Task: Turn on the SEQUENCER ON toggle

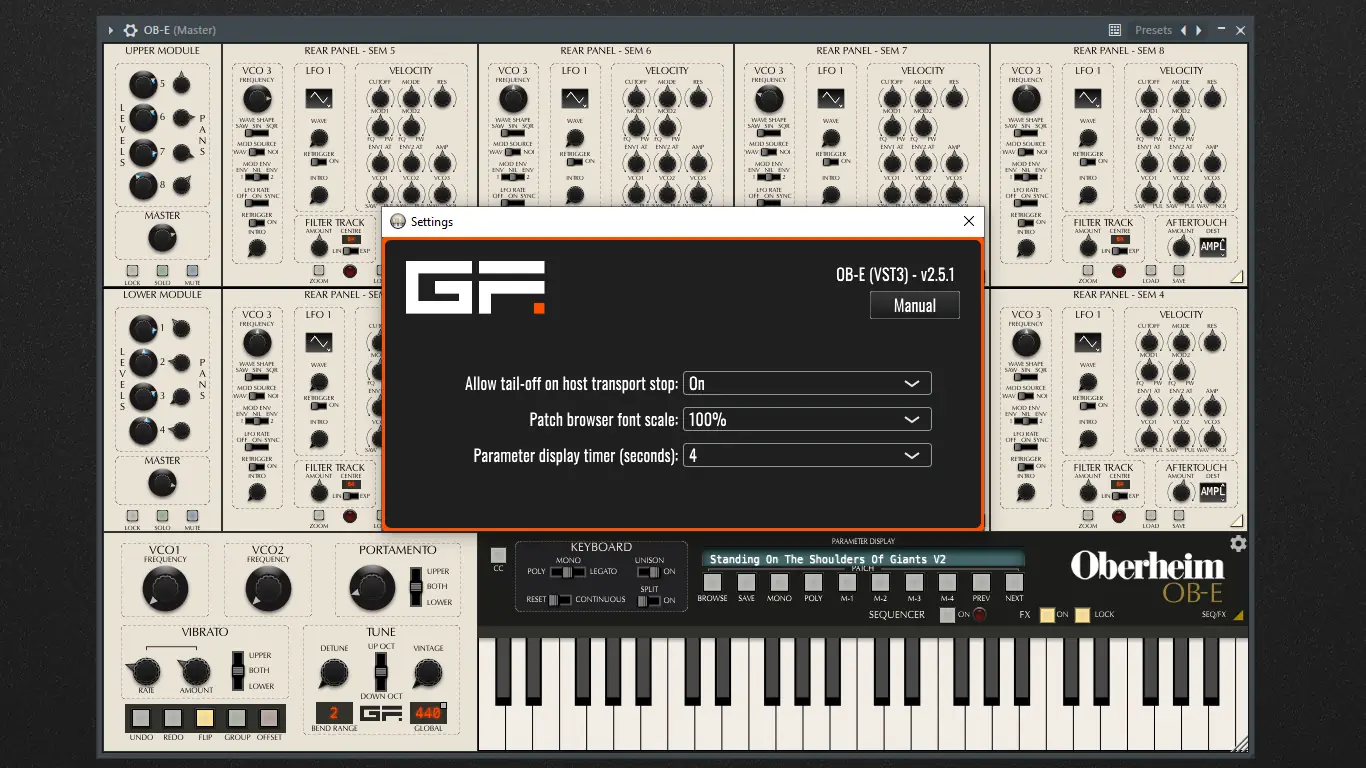Action: [x=947, y=616]
